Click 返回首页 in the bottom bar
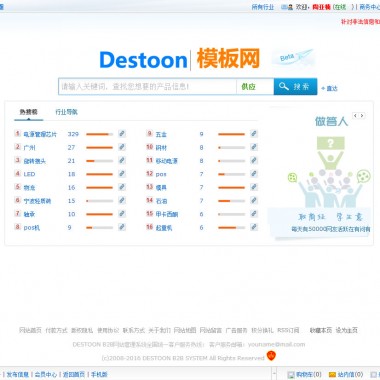The width and height of the screenshot is (380, 380). click(74, 374)
